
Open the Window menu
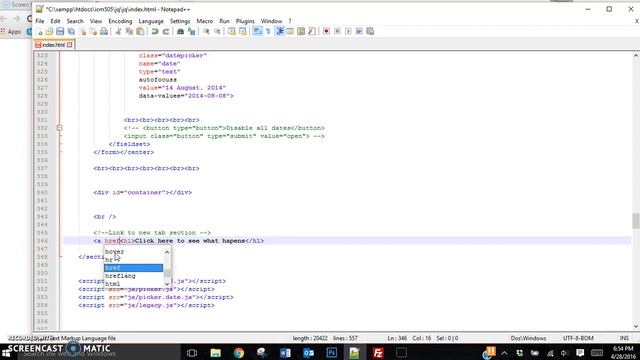tap(271, 21)
